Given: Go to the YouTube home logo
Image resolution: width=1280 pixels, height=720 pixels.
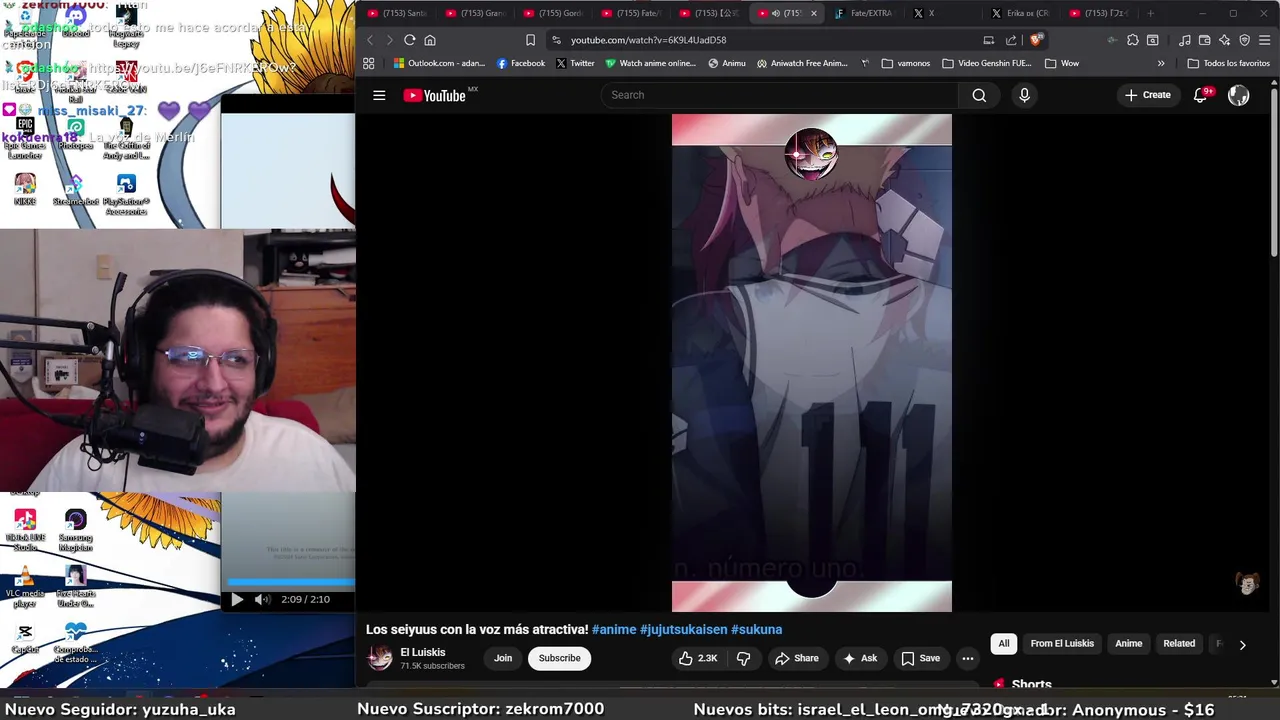Looking at the screenshot, I should click(x=435, y=95).
